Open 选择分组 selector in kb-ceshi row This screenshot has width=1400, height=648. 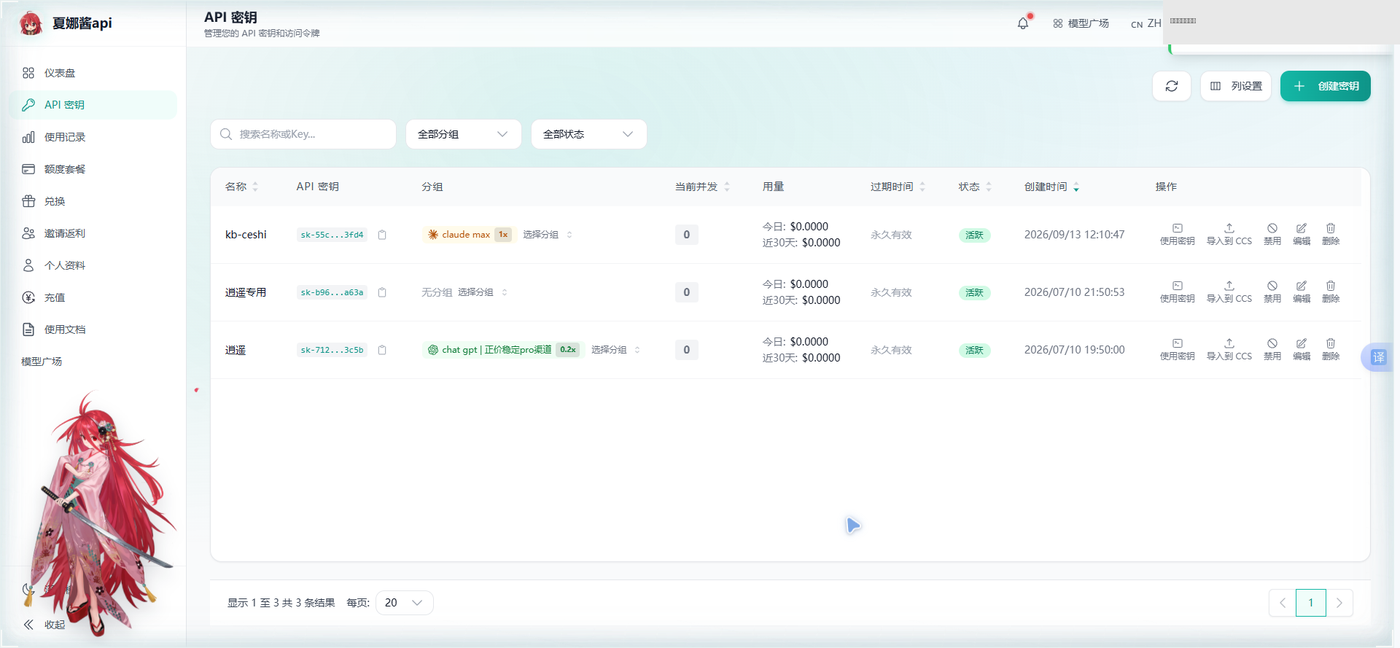[547, 235]
